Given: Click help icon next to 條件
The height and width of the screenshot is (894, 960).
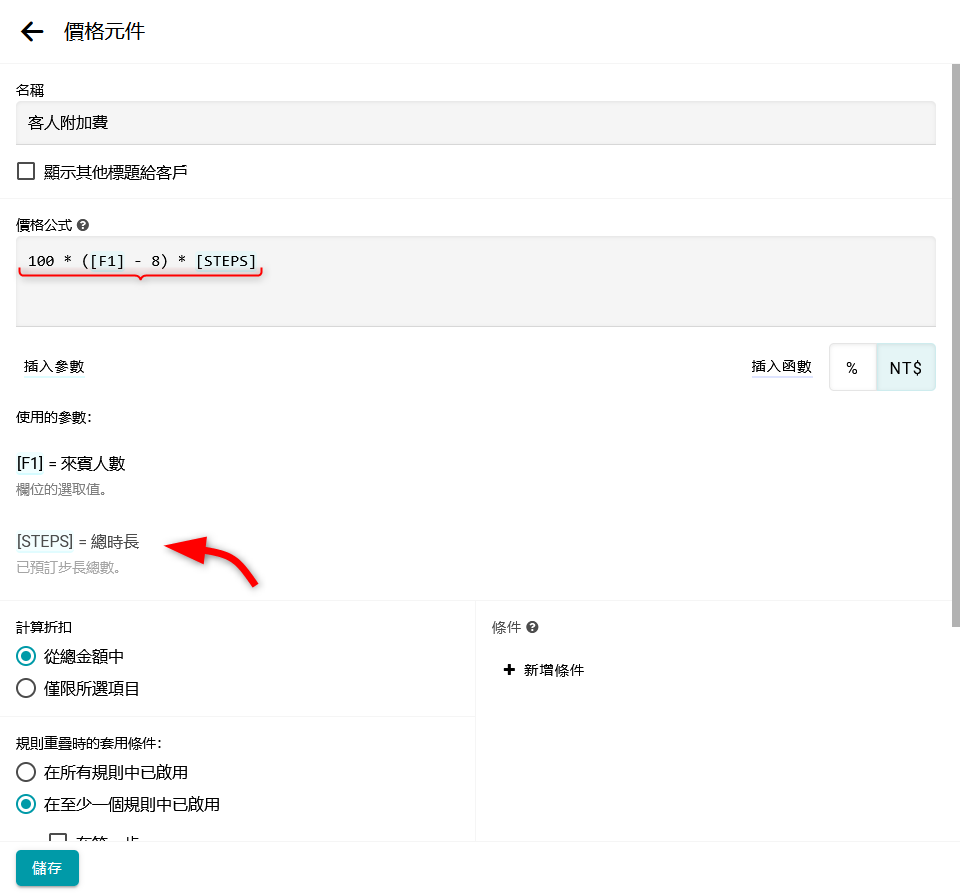Looking at the screenshot, I should [x=533, y=627].
